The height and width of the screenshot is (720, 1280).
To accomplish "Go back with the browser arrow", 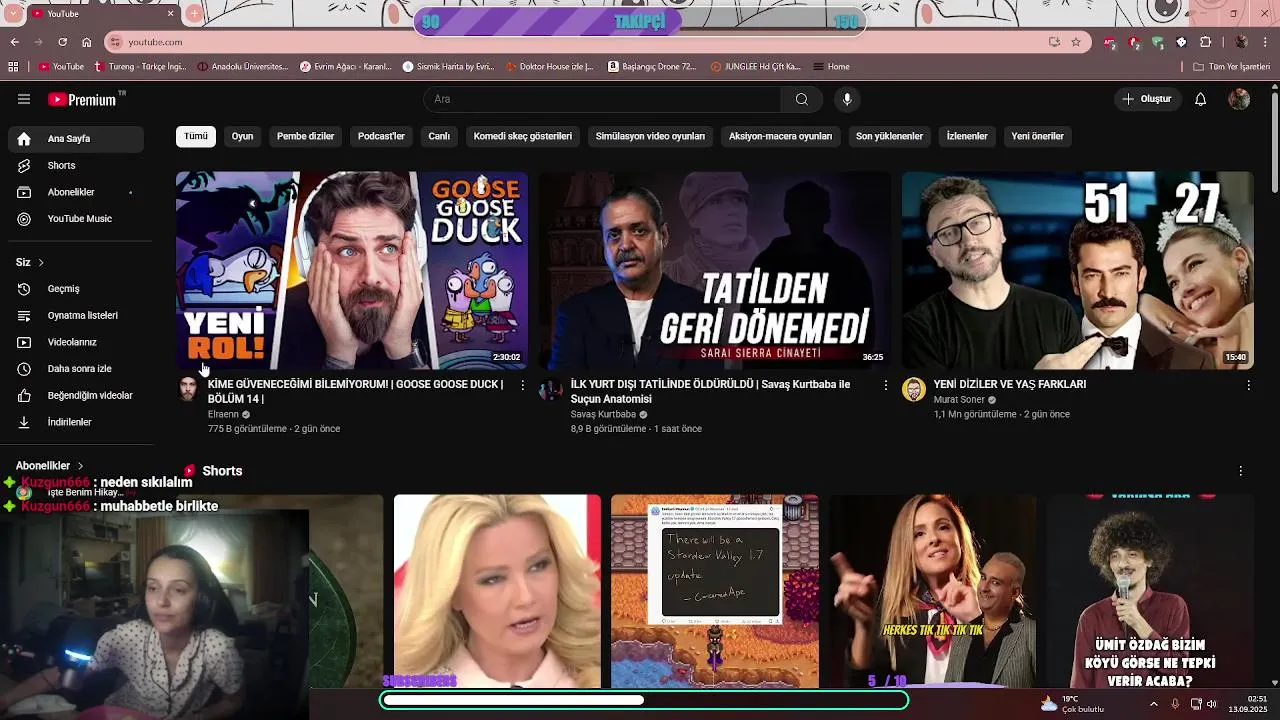I will click(x=15, y=42).
